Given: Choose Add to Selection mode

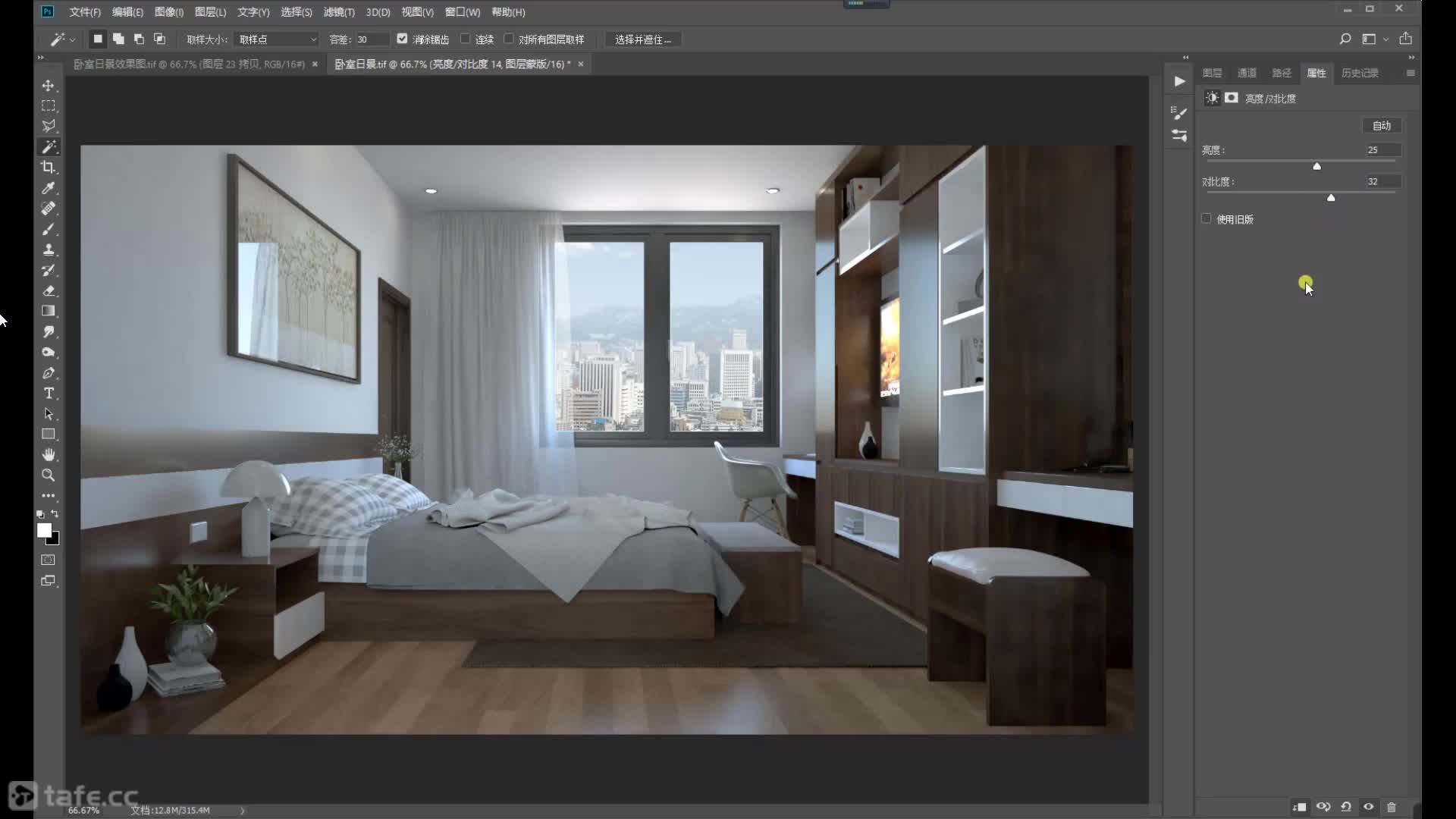Looking at the screenshot, I should [118, 39].
